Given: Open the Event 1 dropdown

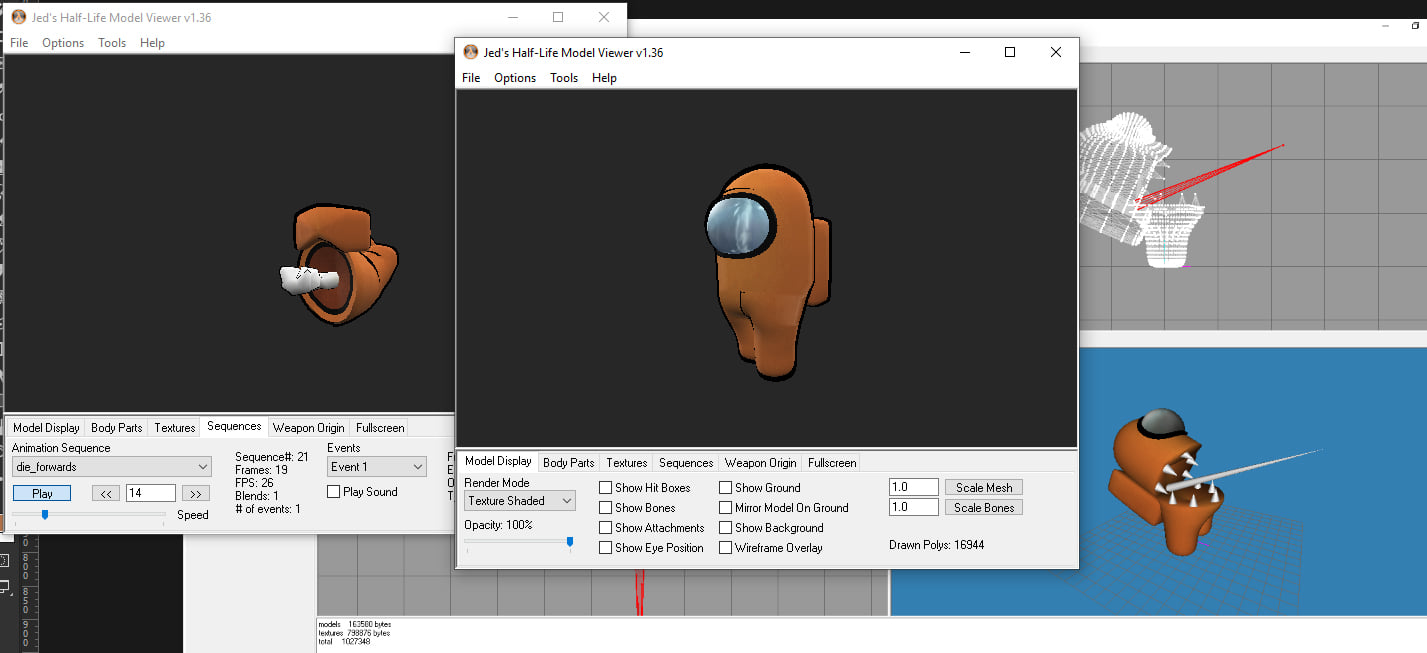Looking at the screenshot, I should [x=377, y=467].
